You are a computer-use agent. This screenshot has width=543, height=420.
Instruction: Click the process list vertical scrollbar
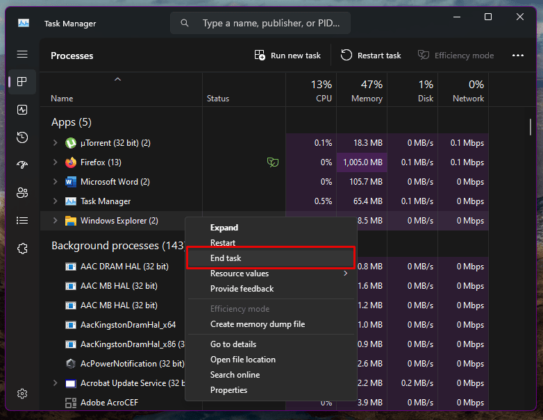[530, 127]
